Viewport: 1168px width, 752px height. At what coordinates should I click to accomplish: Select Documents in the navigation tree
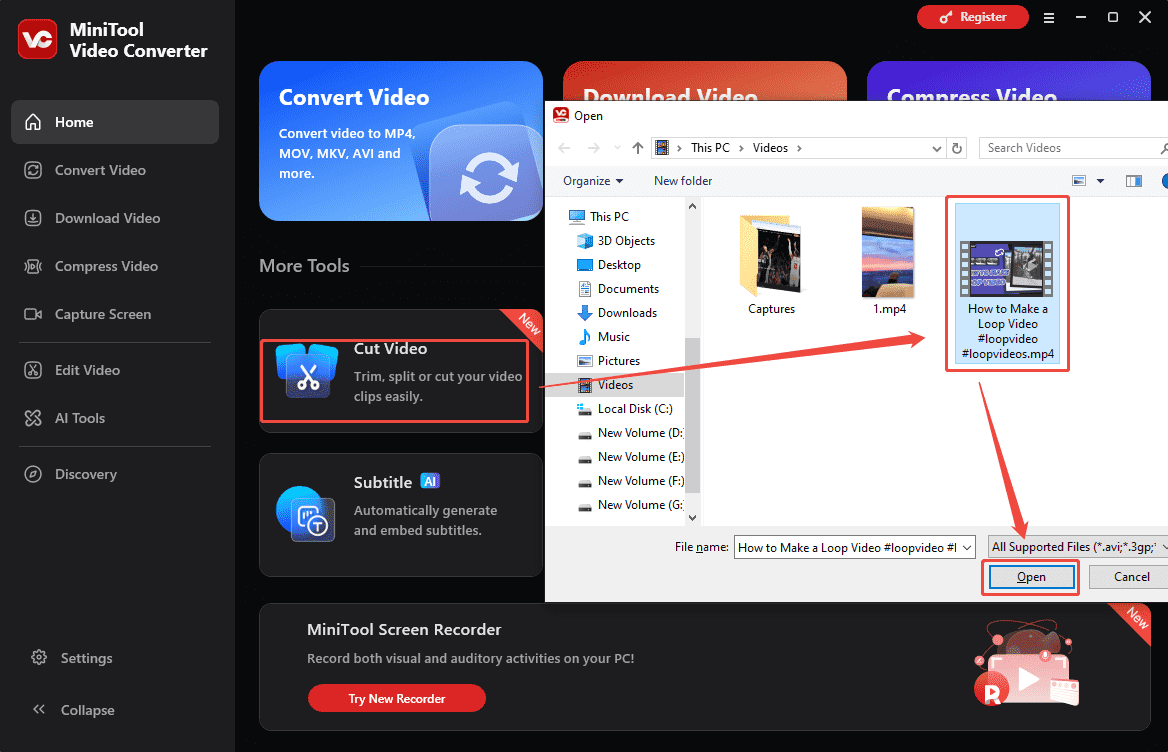point(618,289)
